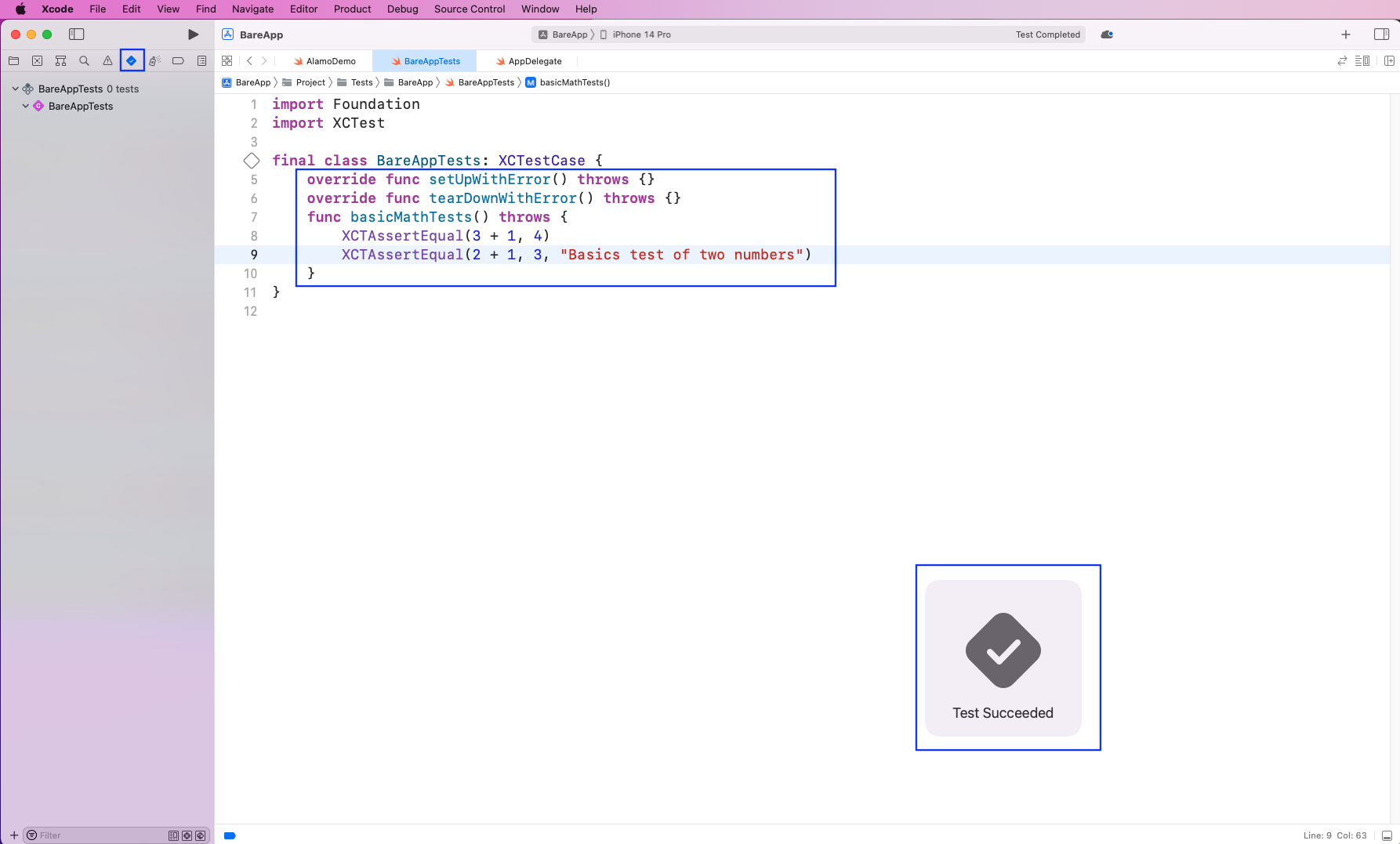
Task: Open the Test navigator diamond icon
Action: click(x=132, y=60)
